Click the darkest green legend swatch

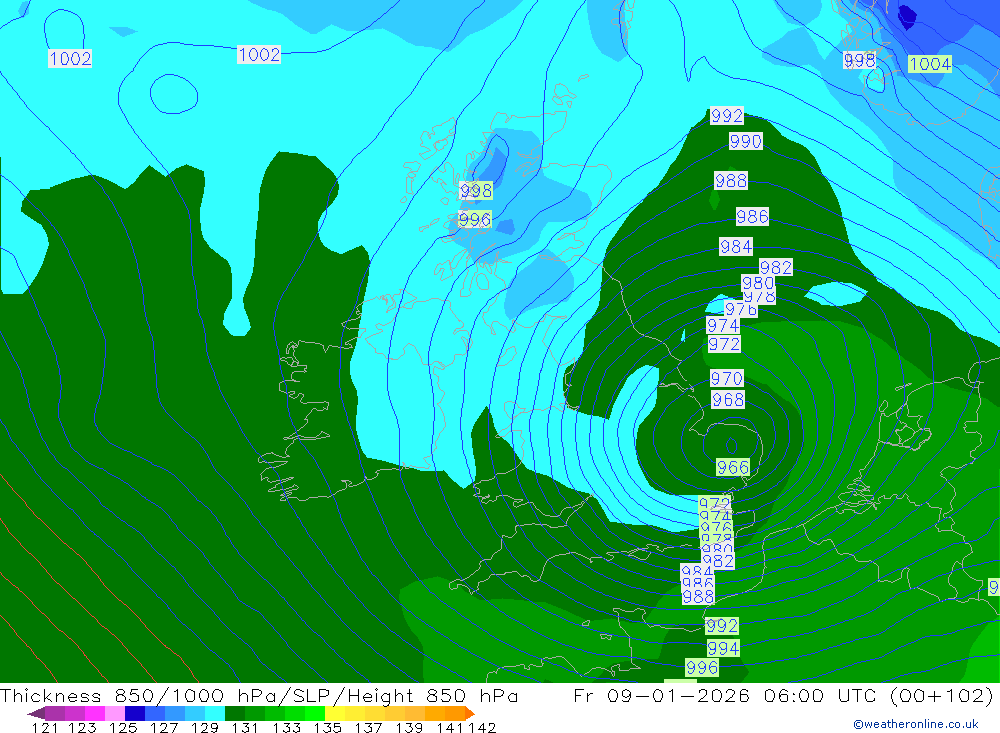(x=235, y=713)
